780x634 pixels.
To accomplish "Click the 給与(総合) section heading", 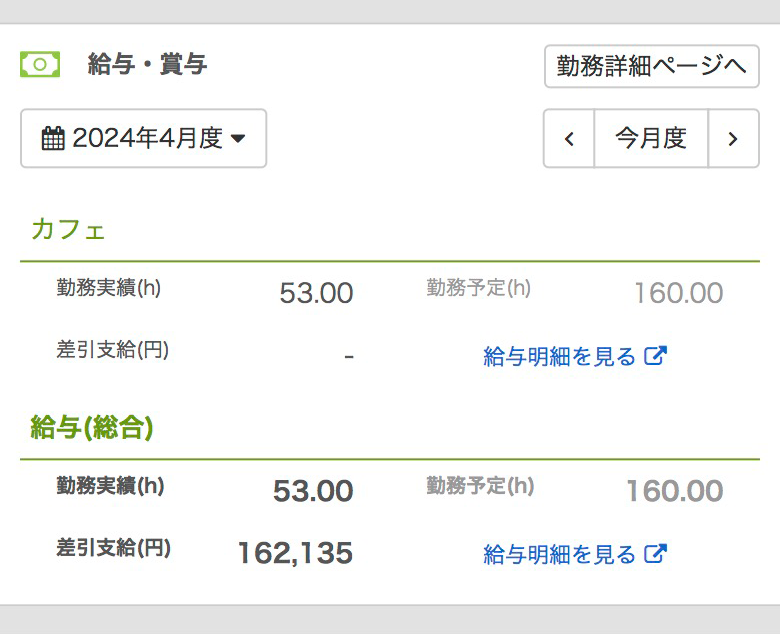I will (x=92, y=428).
